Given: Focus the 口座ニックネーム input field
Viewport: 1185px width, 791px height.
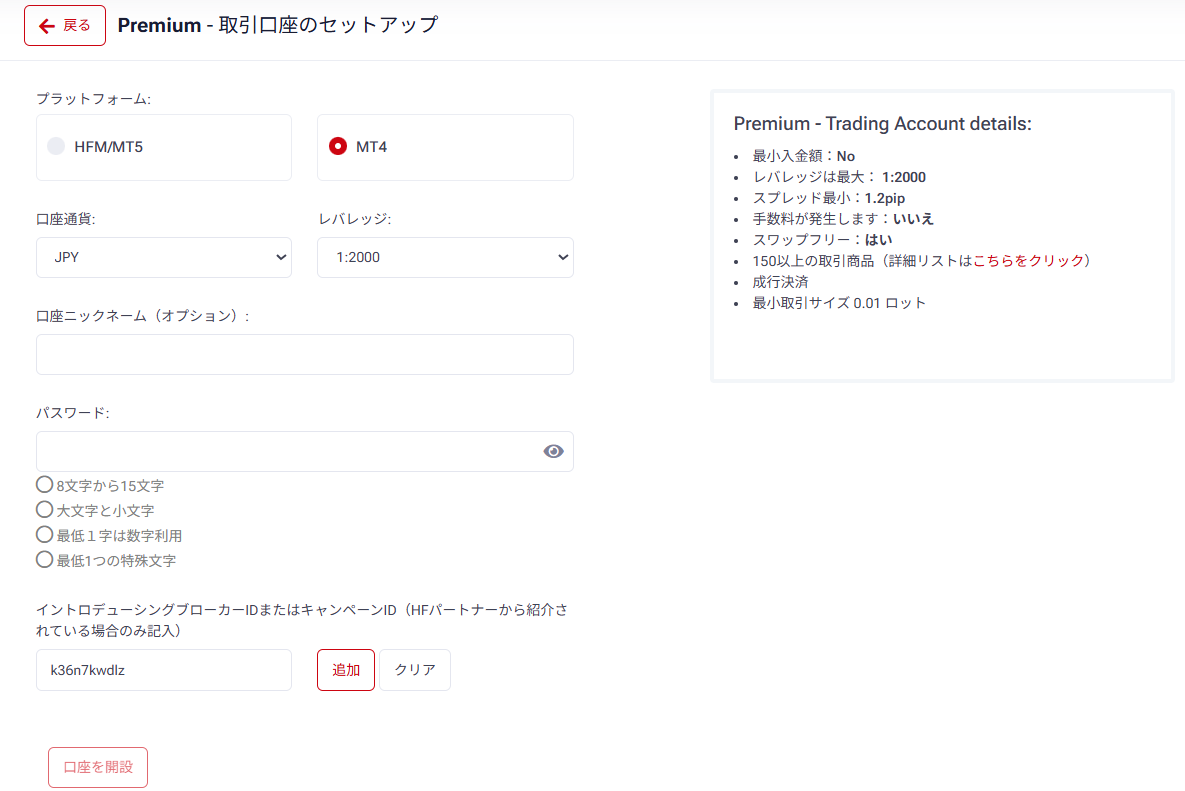Looking at the screenshot, I should pyautogui.click(x=305, y=354).
